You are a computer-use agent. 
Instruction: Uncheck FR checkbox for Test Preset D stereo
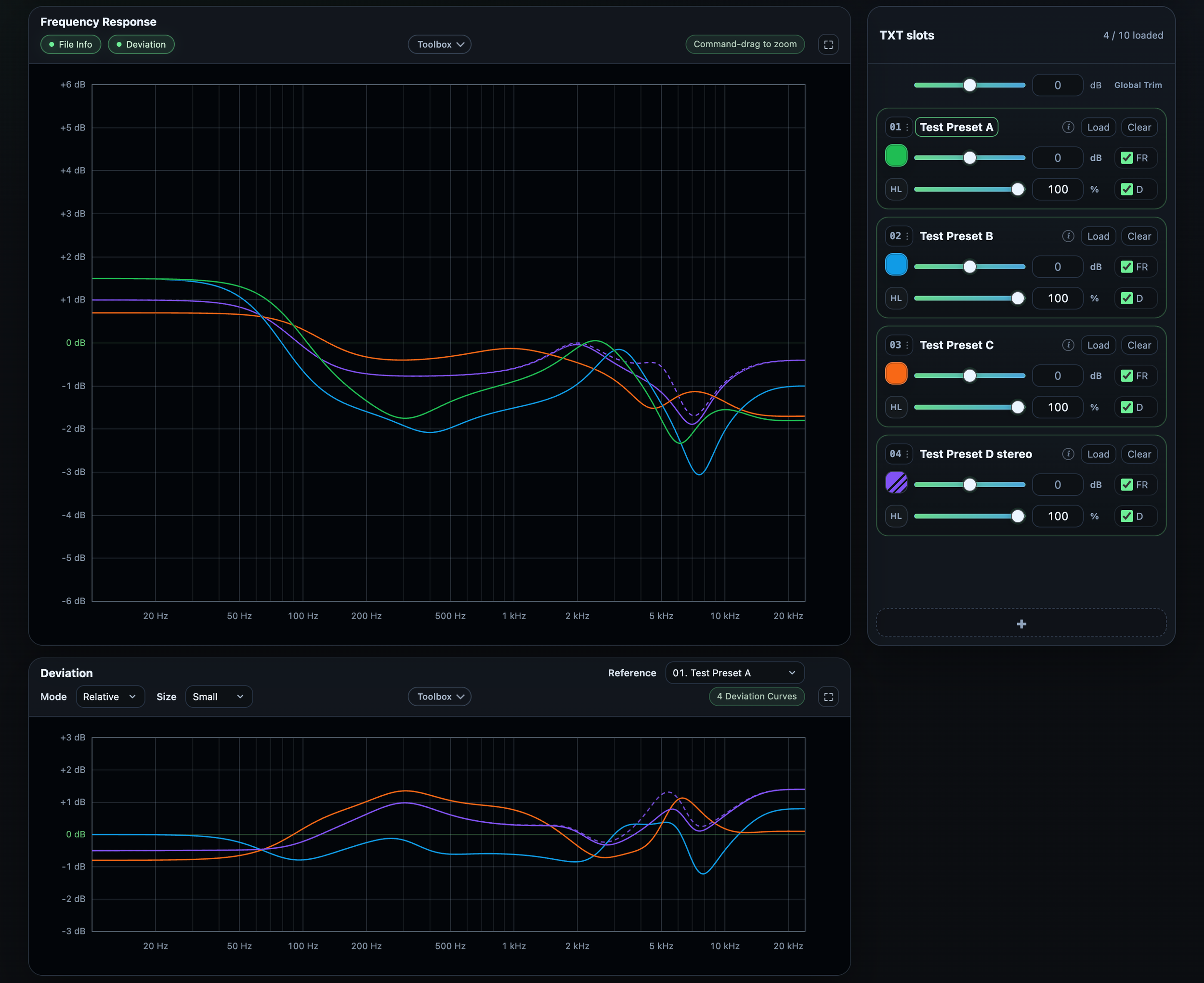click(x=1127, y=485)
